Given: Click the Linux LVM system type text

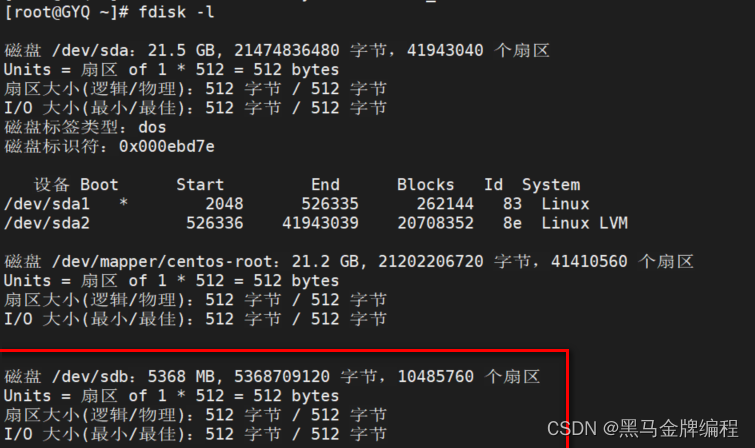Looking at the screenshot, I should tap(585, 223).
